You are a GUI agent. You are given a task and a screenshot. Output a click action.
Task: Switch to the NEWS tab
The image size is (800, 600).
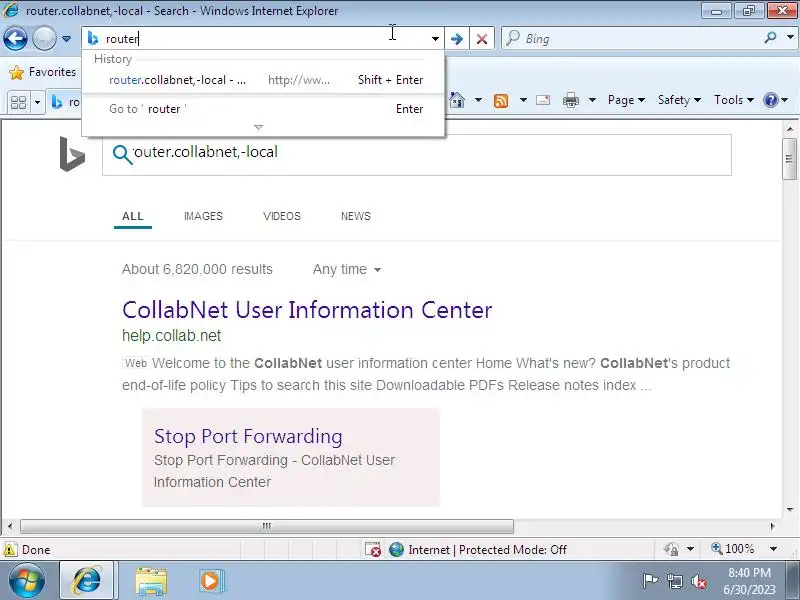[x=356, y=216]
